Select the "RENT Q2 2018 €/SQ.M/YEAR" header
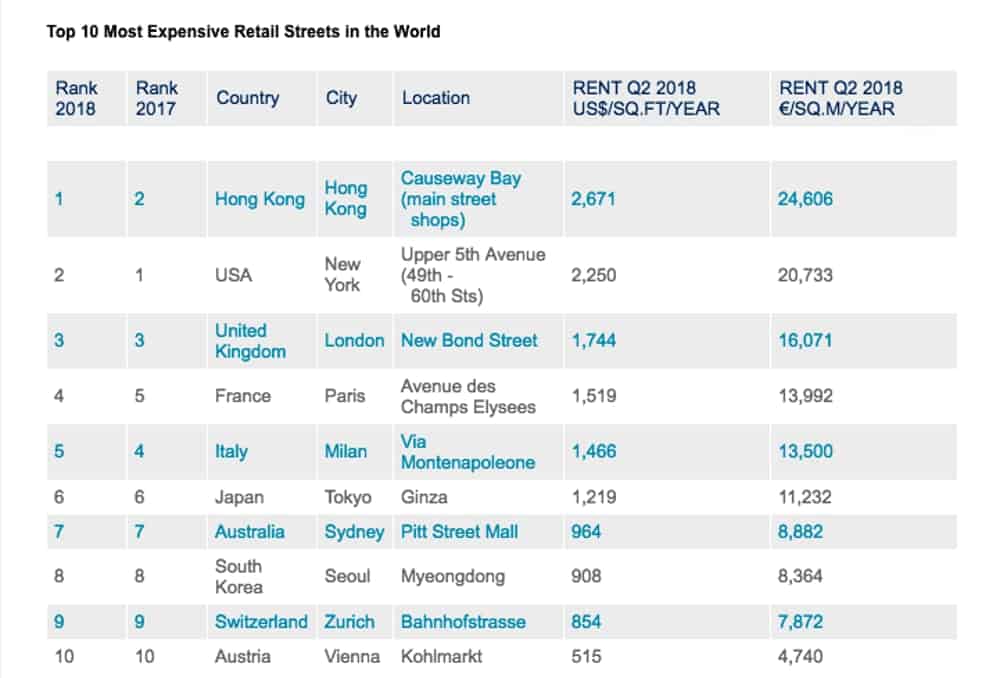This screenshot has height=678, width=1000. pos(841,98)
